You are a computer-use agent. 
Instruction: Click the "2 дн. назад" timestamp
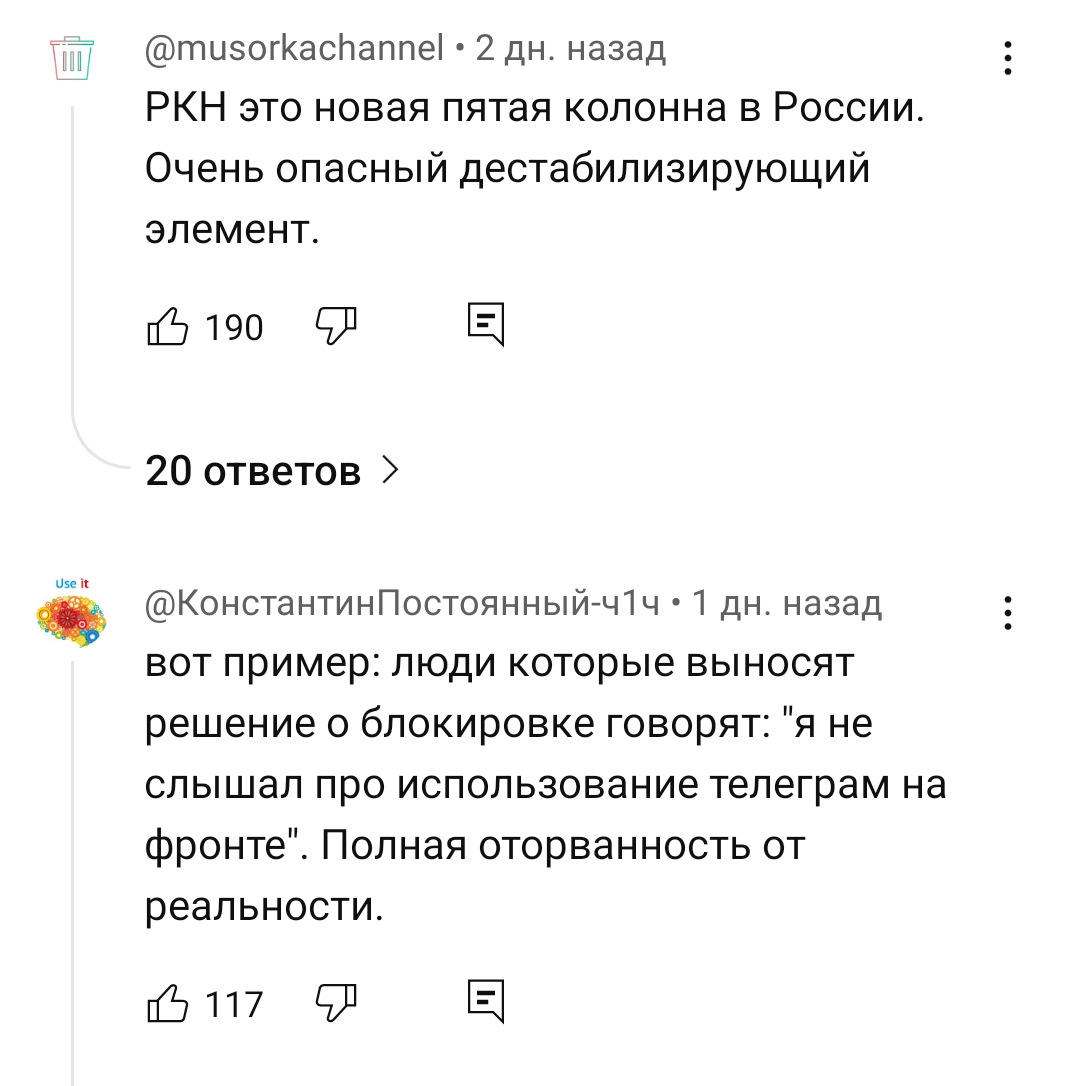(x=570, y=48)
